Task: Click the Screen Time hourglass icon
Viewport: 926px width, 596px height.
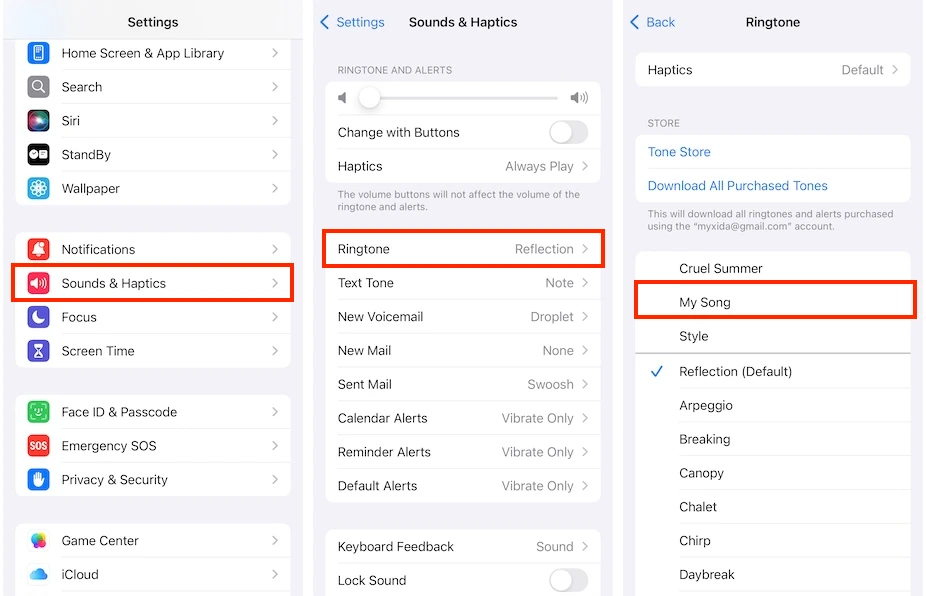Action: [37, 351]
